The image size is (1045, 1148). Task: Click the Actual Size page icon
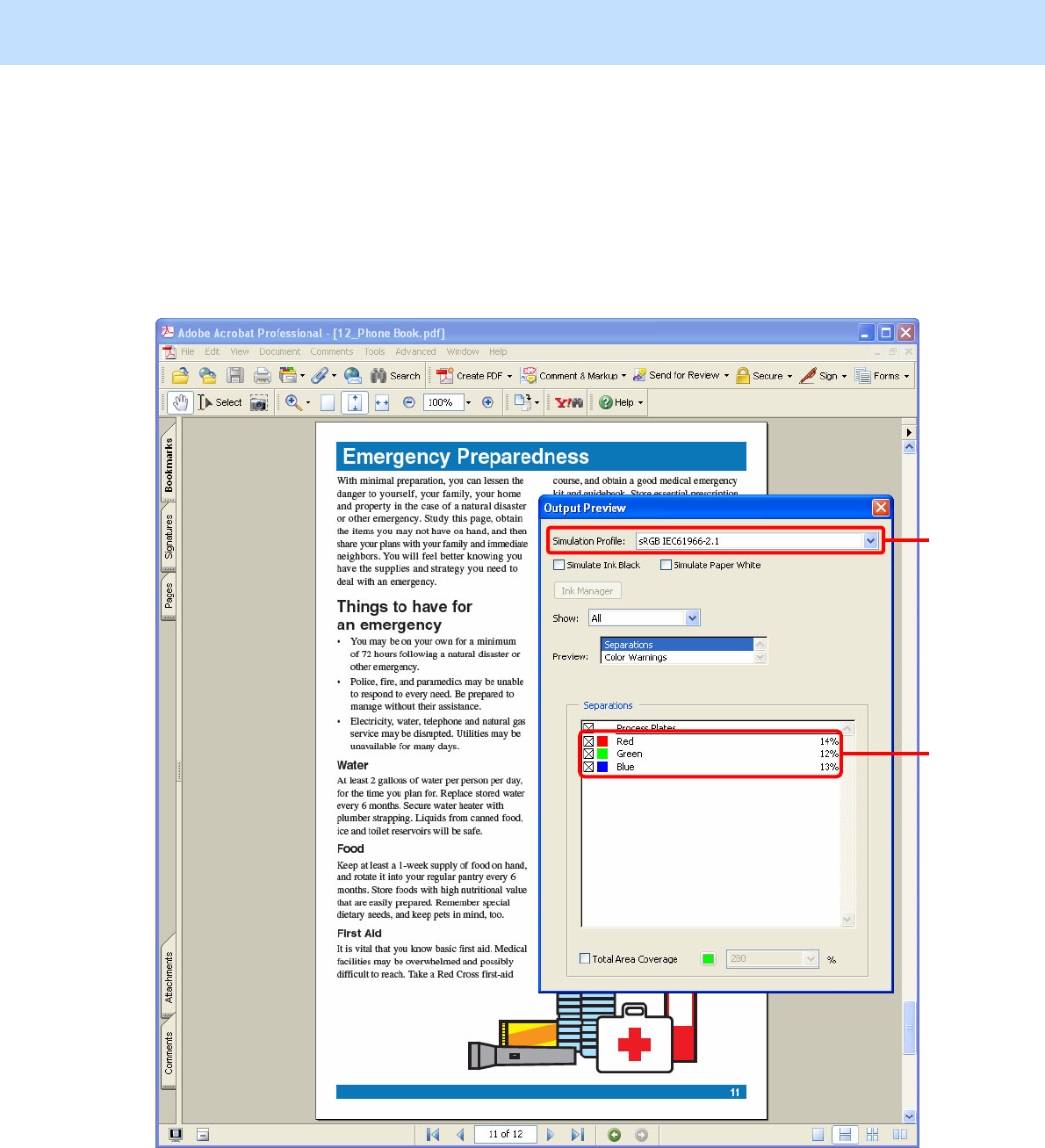click(328, 402)
